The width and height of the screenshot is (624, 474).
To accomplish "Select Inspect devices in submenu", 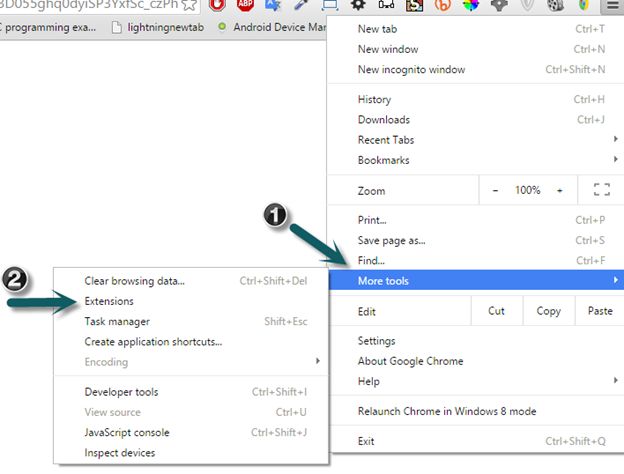I will tap(191, 453).
